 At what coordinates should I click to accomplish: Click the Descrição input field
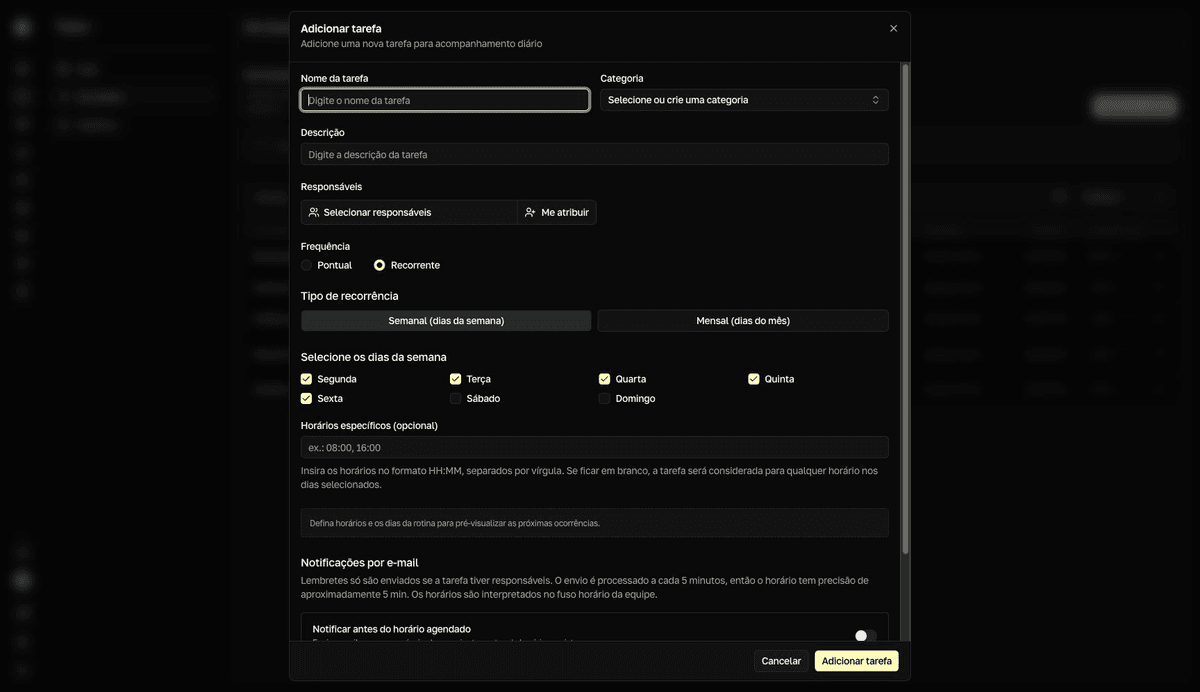(594, 154)
